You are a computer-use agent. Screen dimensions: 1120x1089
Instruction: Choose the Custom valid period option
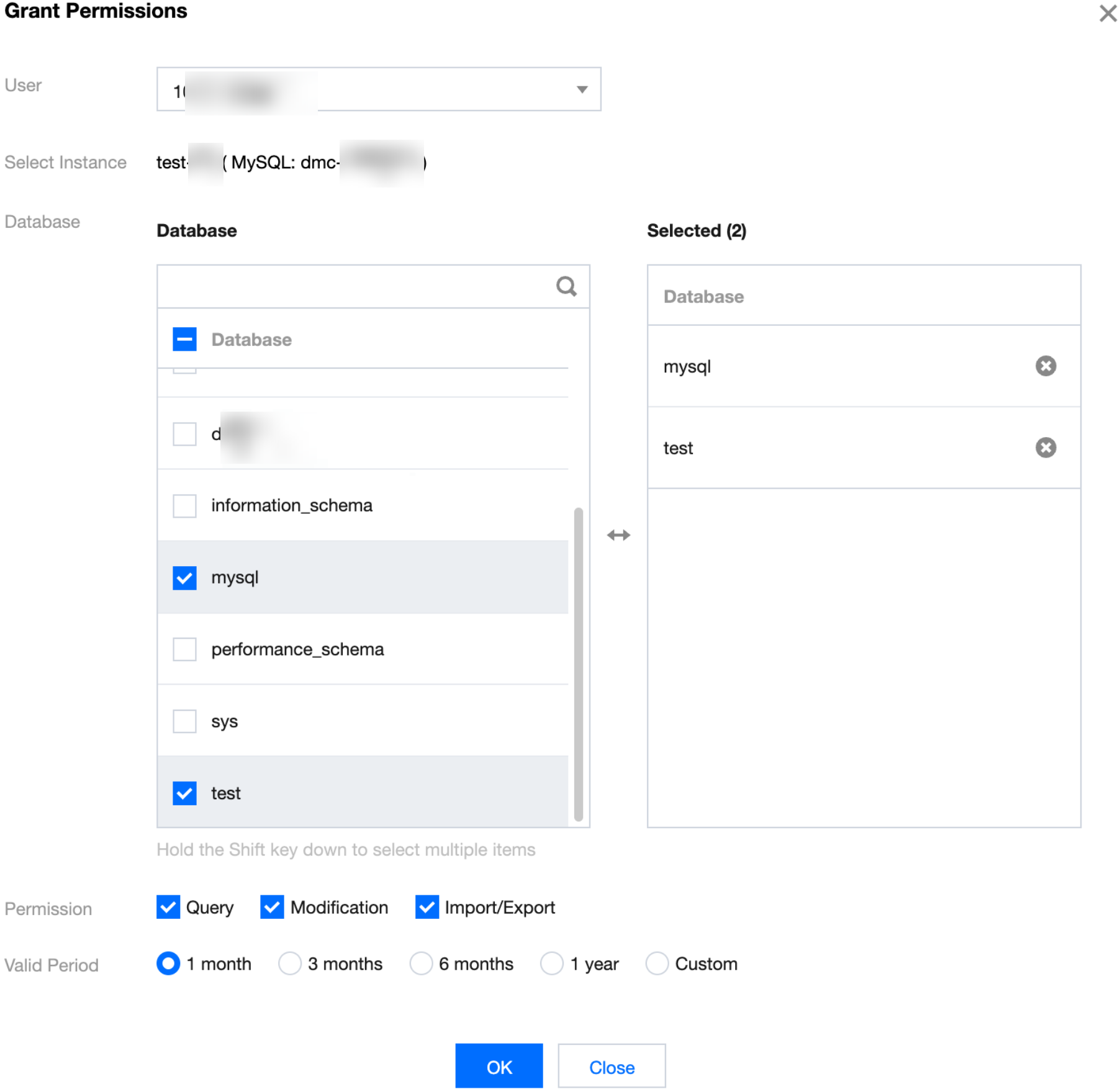point(657,964)
